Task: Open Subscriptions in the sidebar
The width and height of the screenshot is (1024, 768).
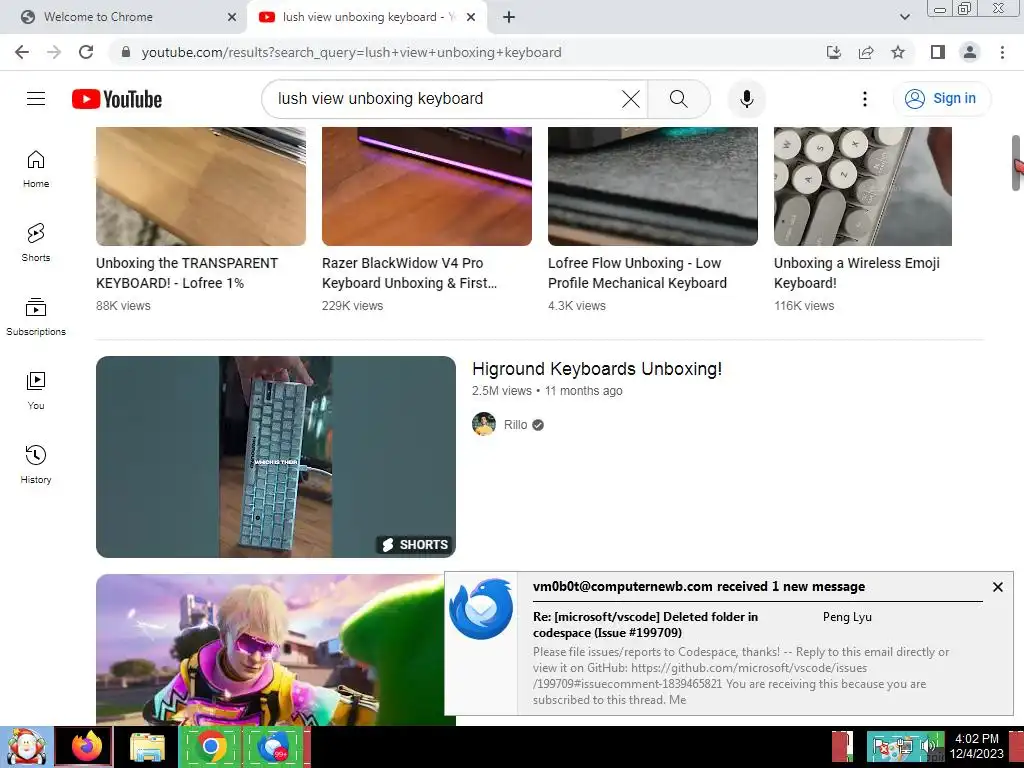Action: coord(36,317)
